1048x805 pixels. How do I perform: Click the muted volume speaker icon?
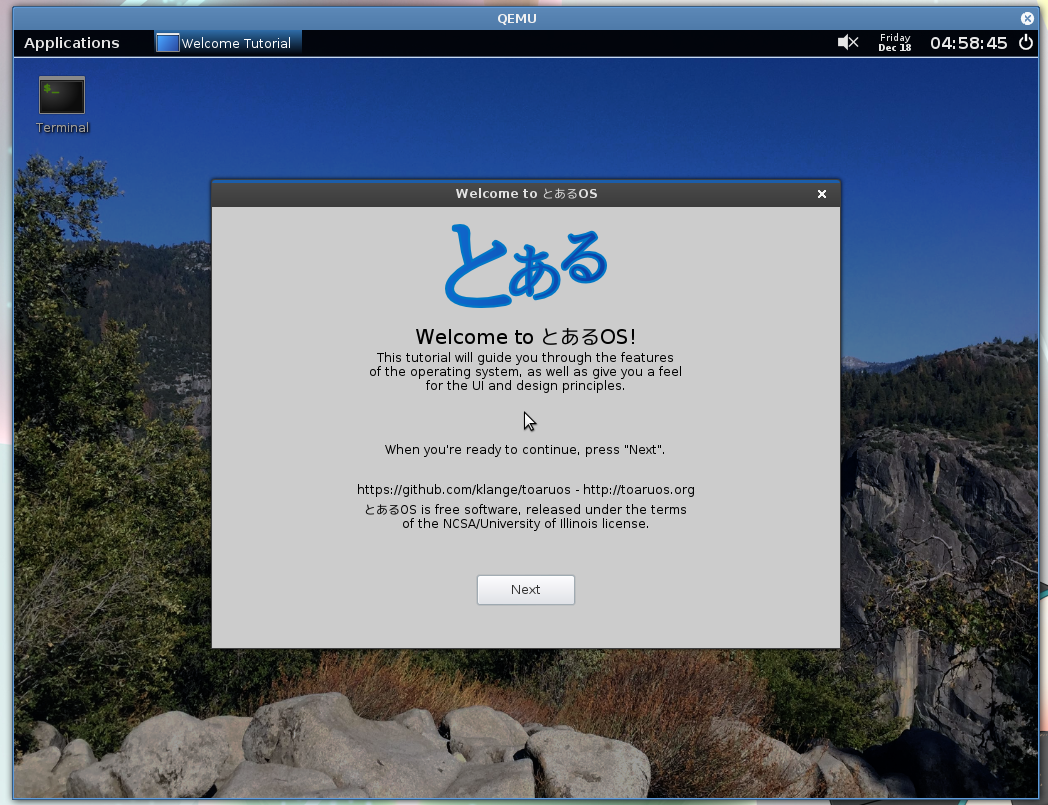[847, 43]
